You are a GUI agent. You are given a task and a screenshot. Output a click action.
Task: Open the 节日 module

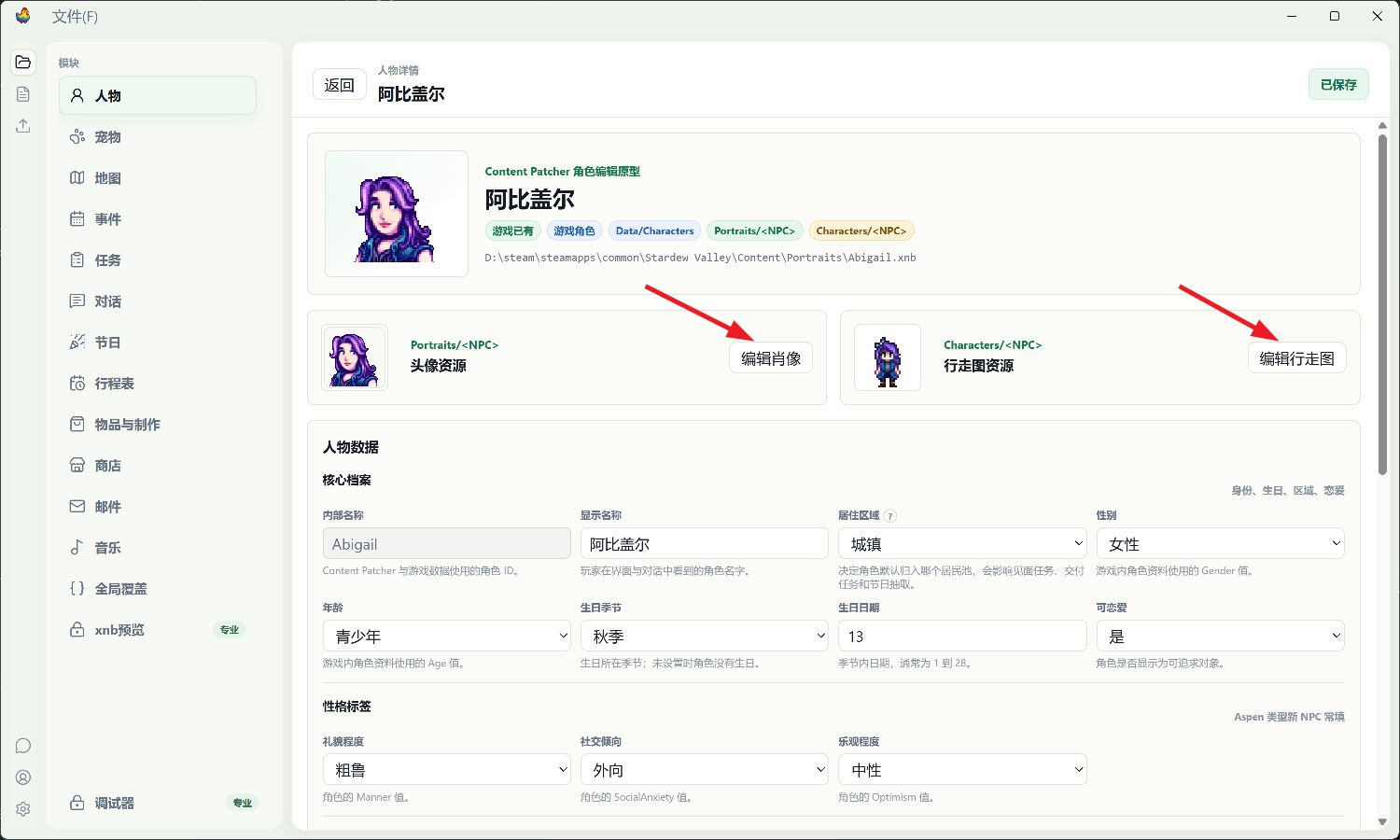158,343
